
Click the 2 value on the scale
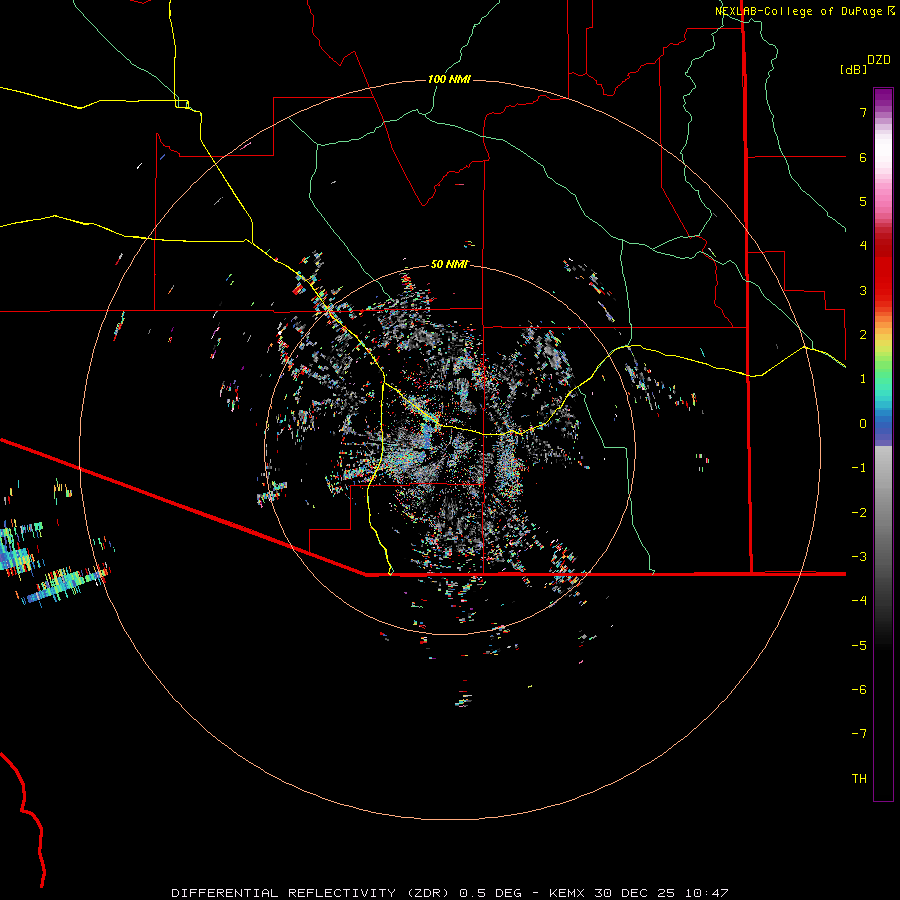pos(863,335)
